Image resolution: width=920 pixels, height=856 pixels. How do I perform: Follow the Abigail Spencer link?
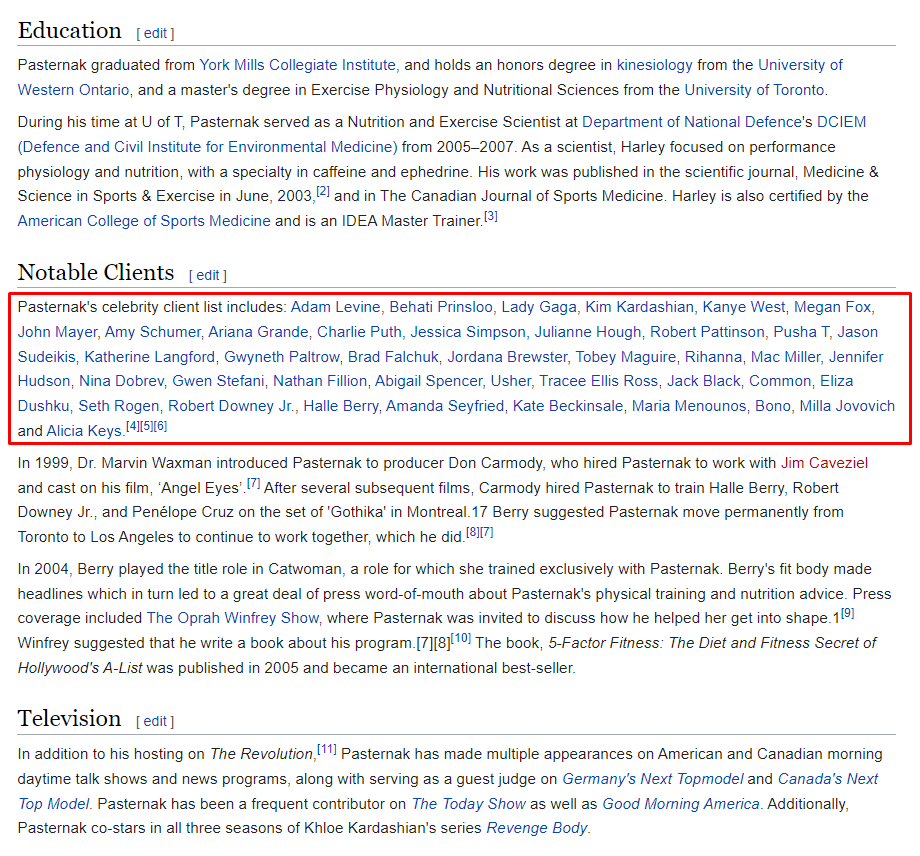tap(428, 381)
